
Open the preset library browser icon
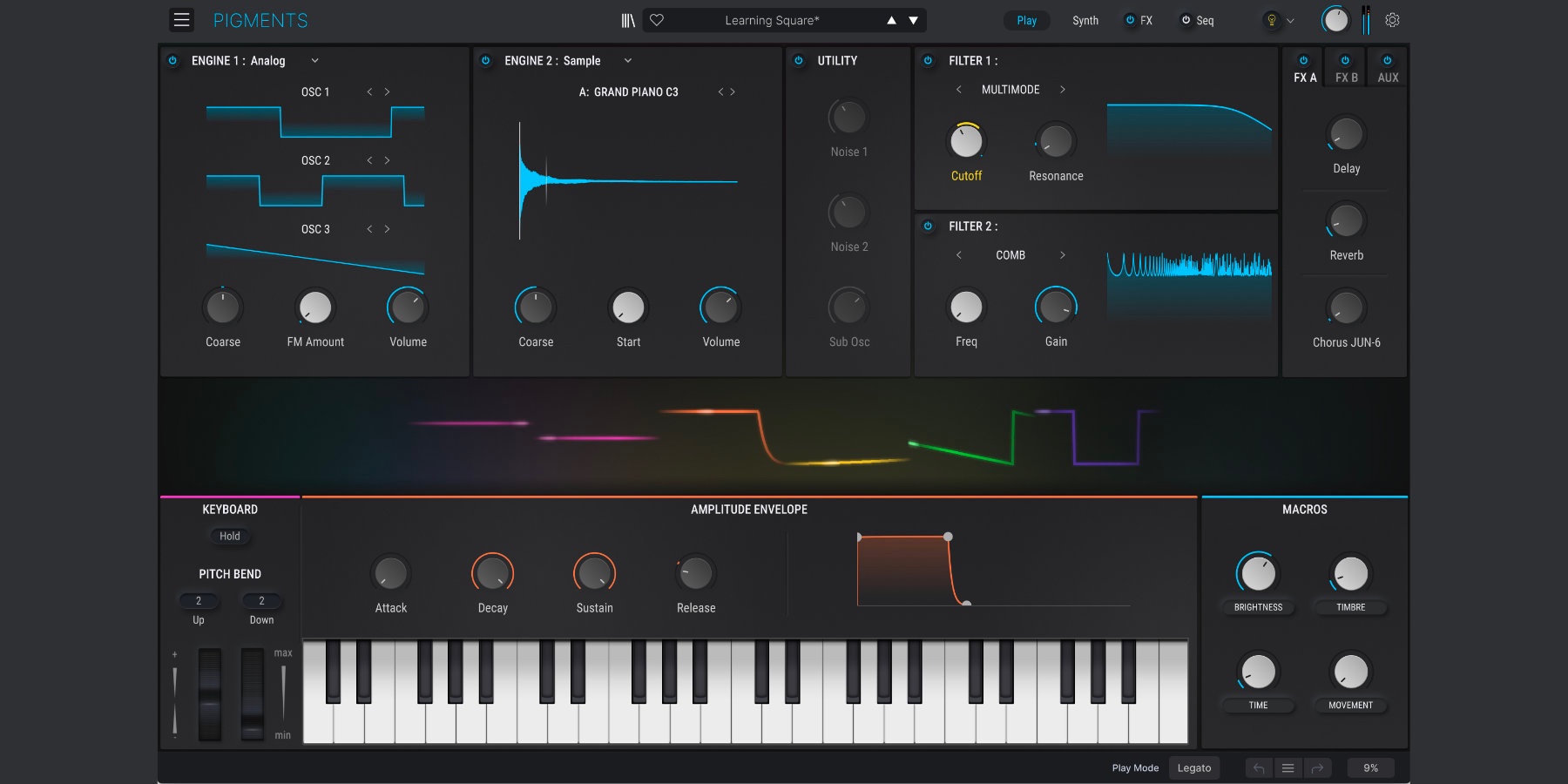point(627,20)
